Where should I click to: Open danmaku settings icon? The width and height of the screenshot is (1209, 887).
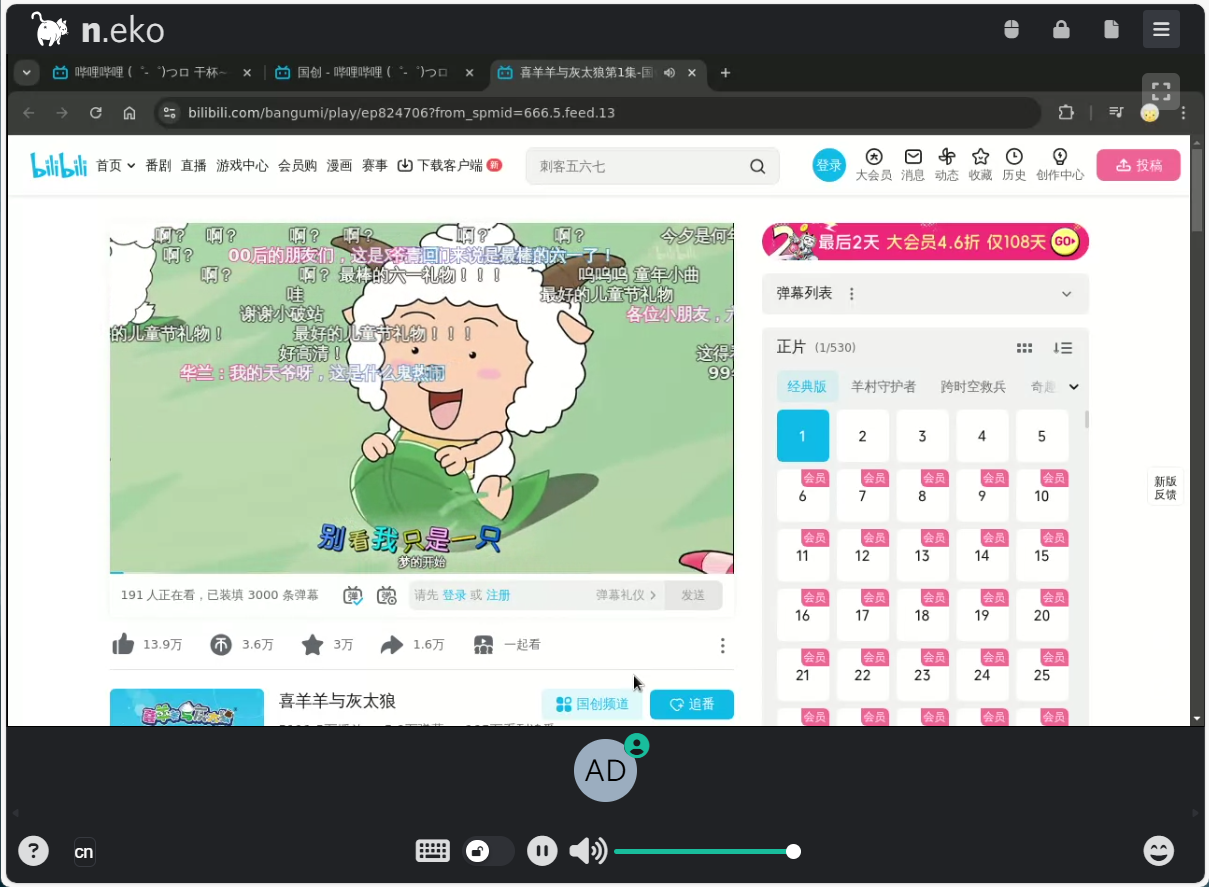click(x=387, y=595)
